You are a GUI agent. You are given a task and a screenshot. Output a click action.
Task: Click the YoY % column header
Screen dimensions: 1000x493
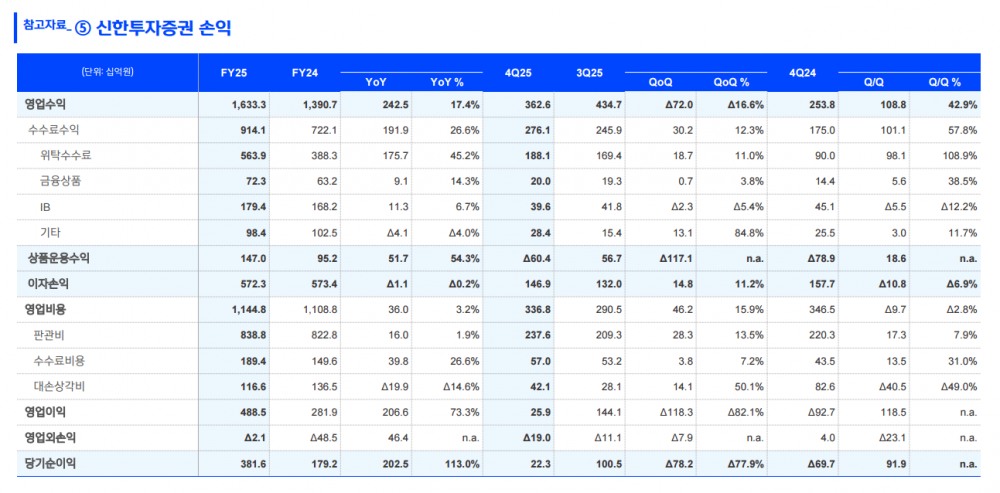click(x=446, y=82)
